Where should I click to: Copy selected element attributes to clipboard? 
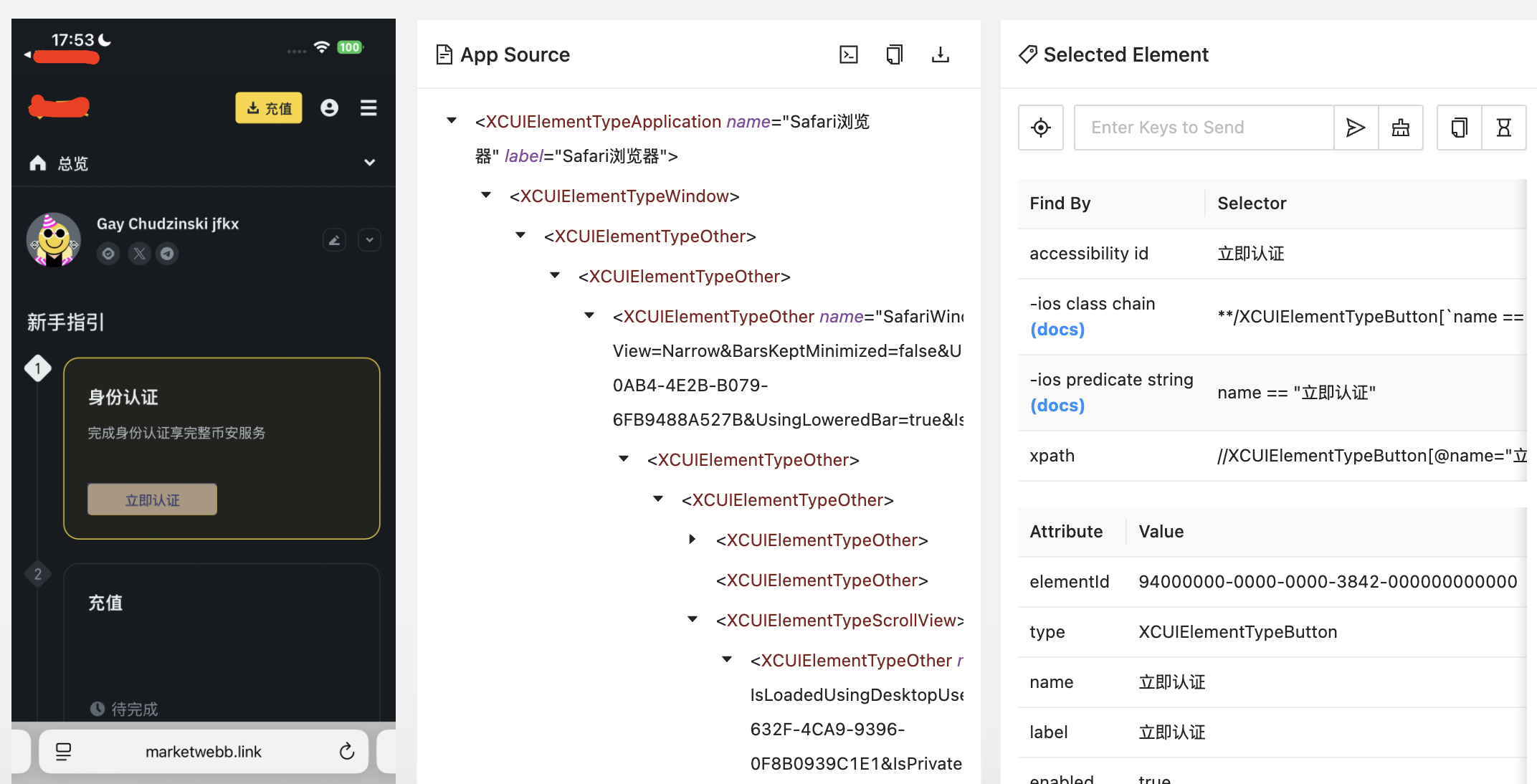point(1459,128)
